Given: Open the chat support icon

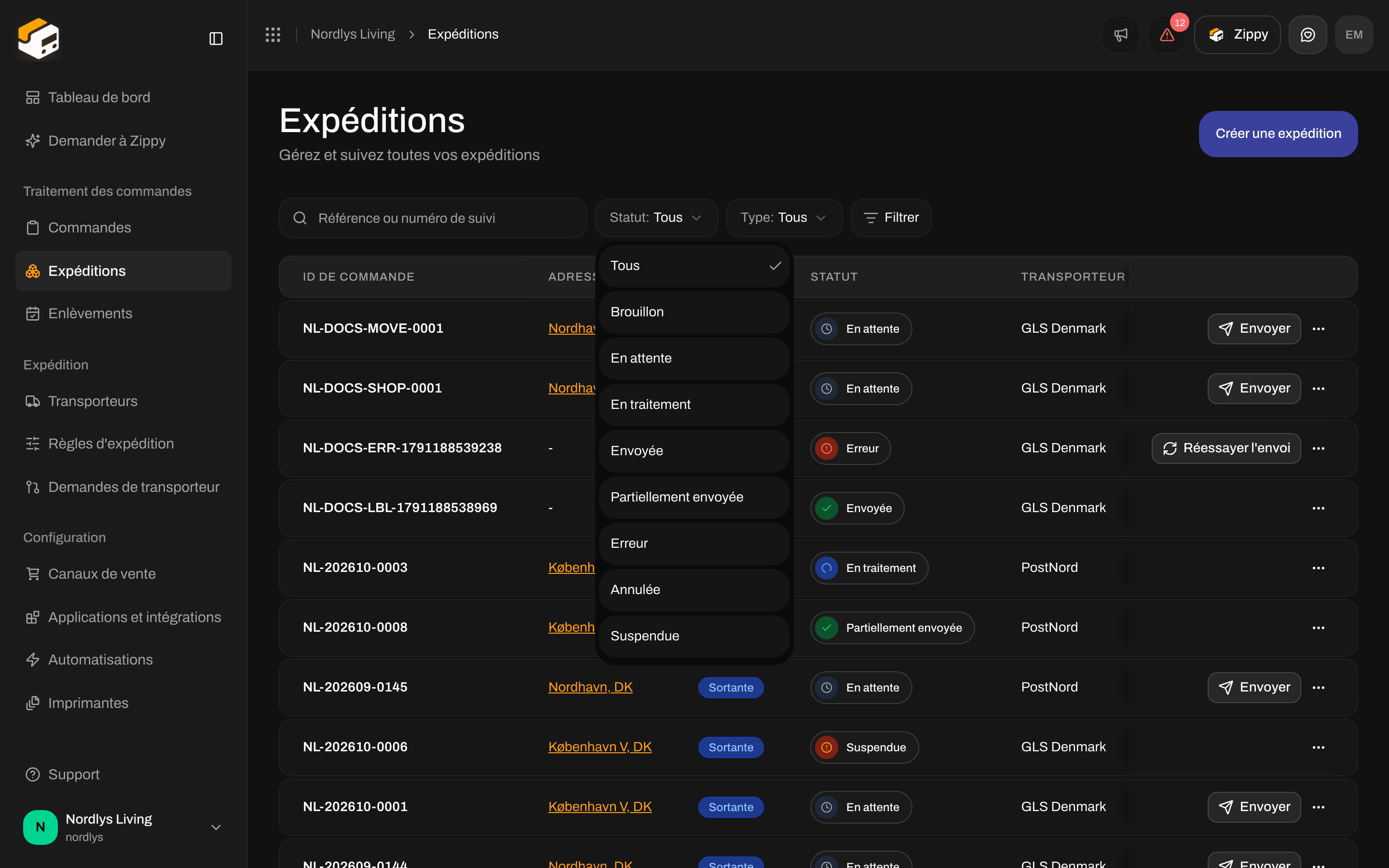Looking at the screenshot, I should (x=1307, y=34).
